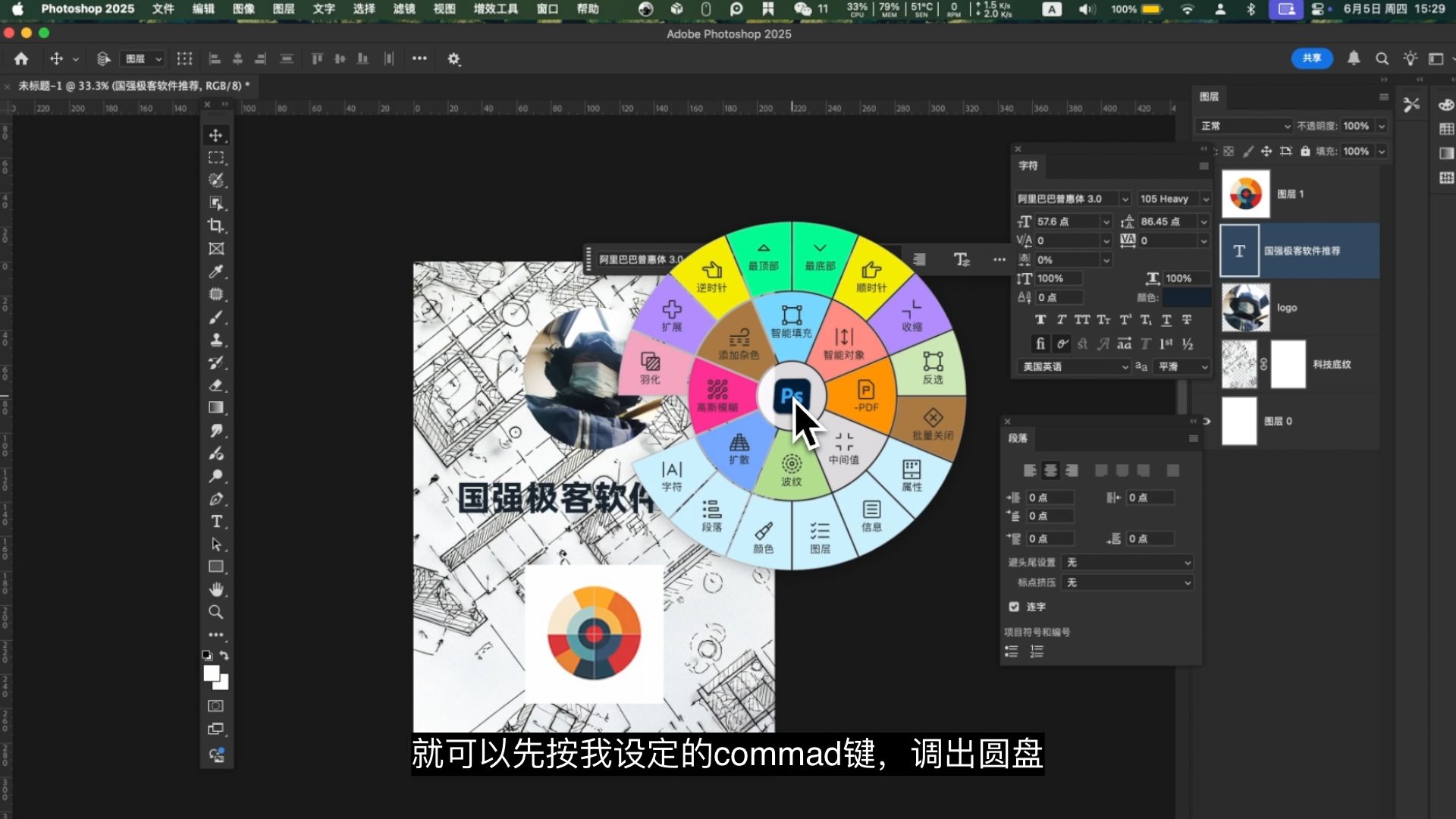
Task: Click foreground color swatch in toolbar
Action: (x=212, y=673)
